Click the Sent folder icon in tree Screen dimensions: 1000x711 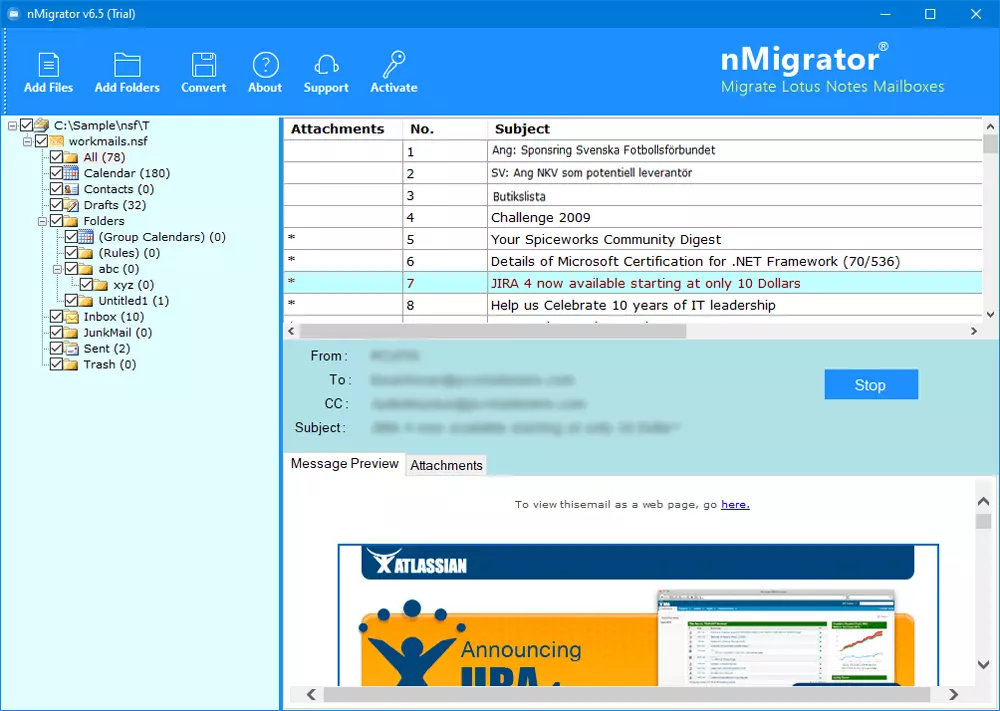[71, 348]
